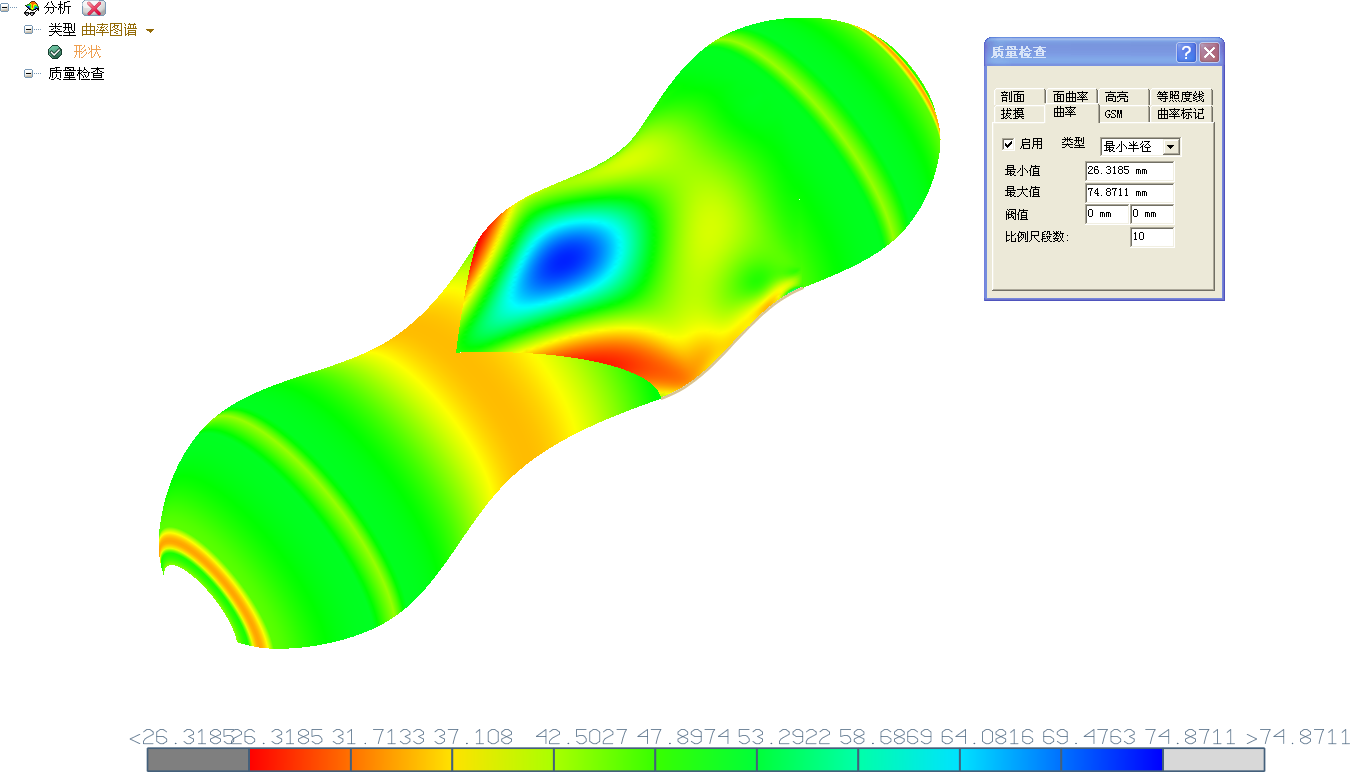Click the help question mark in 质量检查 dialog

(x=1185, y=53)
